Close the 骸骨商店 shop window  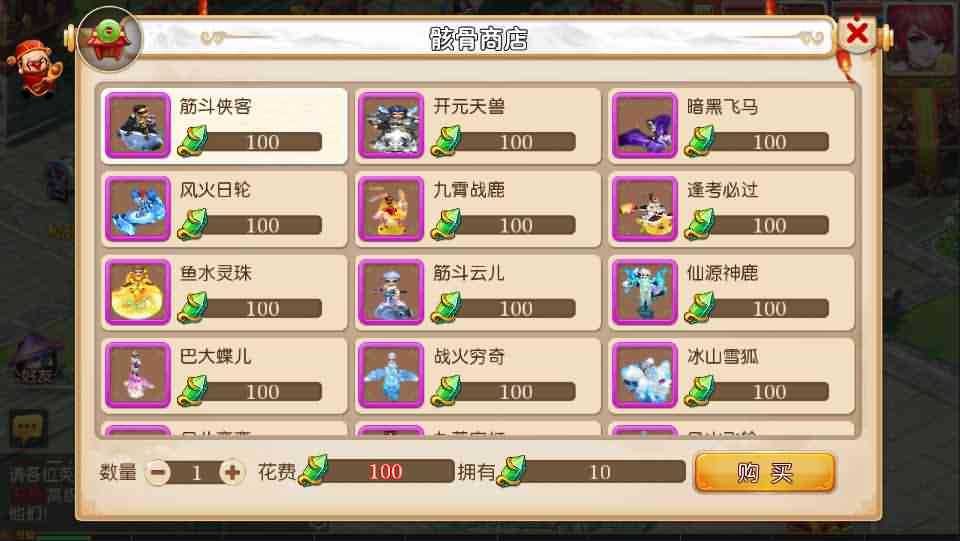pyautogui.click(x=857, y=33)
